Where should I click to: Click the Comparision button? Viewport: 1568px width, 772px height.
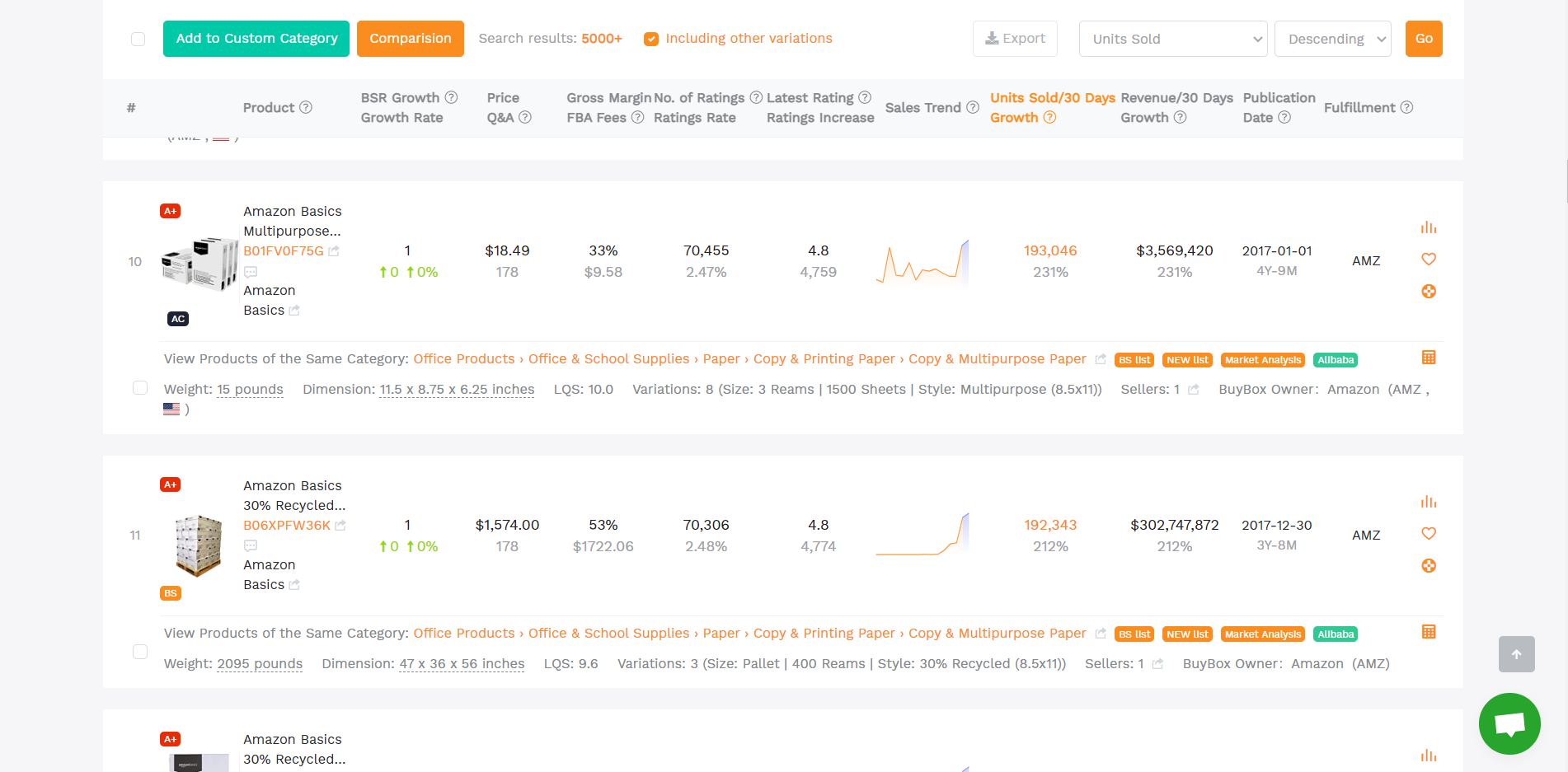point(411,39)
